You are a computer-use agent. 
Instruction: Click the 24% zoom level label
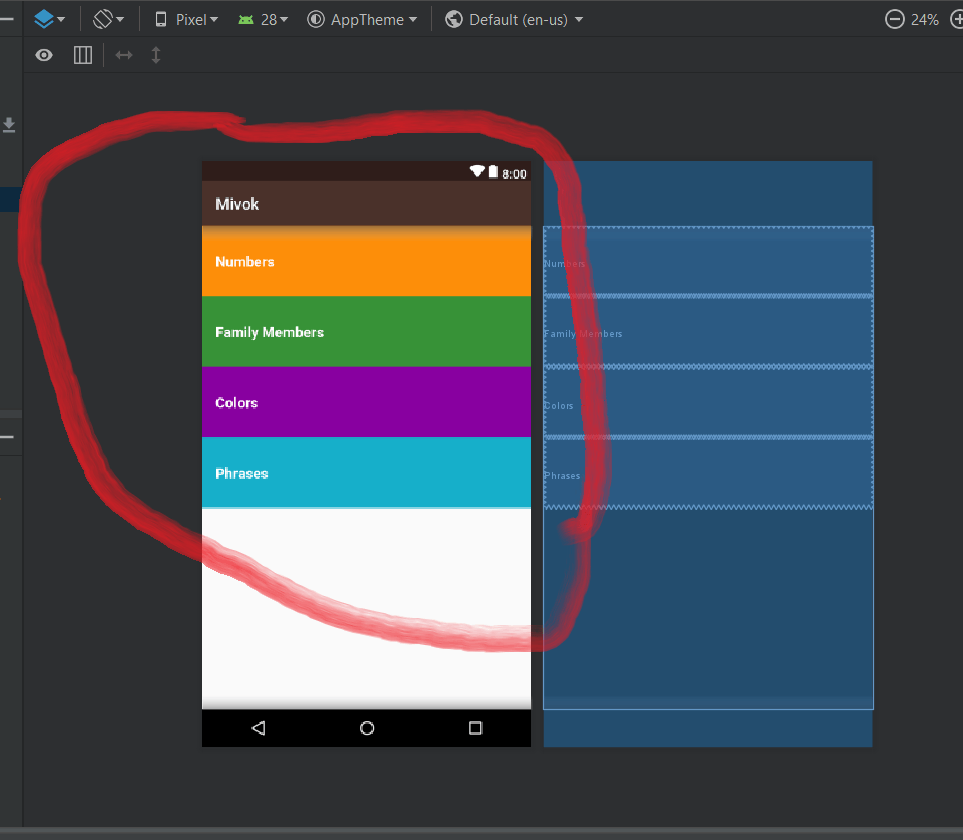click(x=925, y=19)
